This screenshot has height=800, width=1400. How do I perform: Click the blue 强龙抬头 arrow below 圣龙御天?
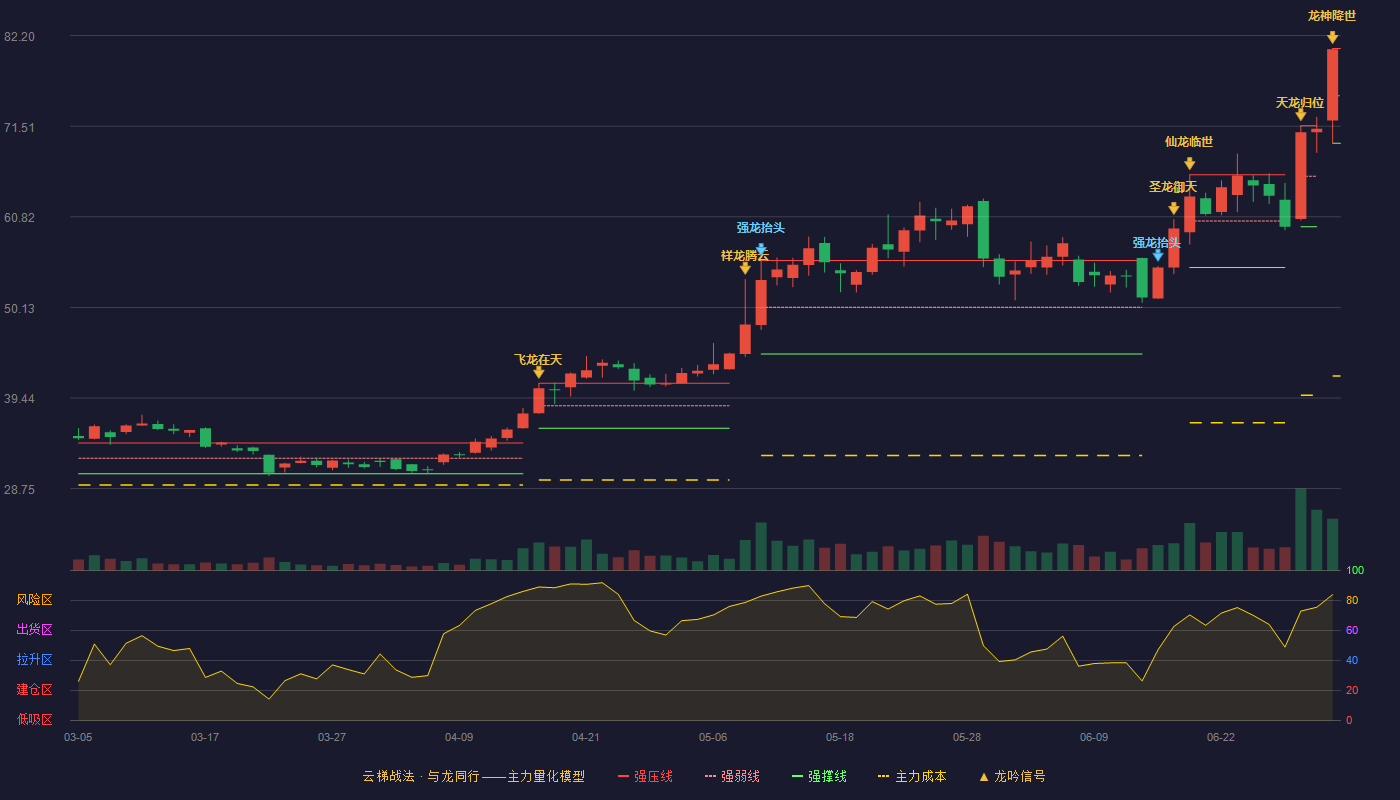[x=1158, y=255]
